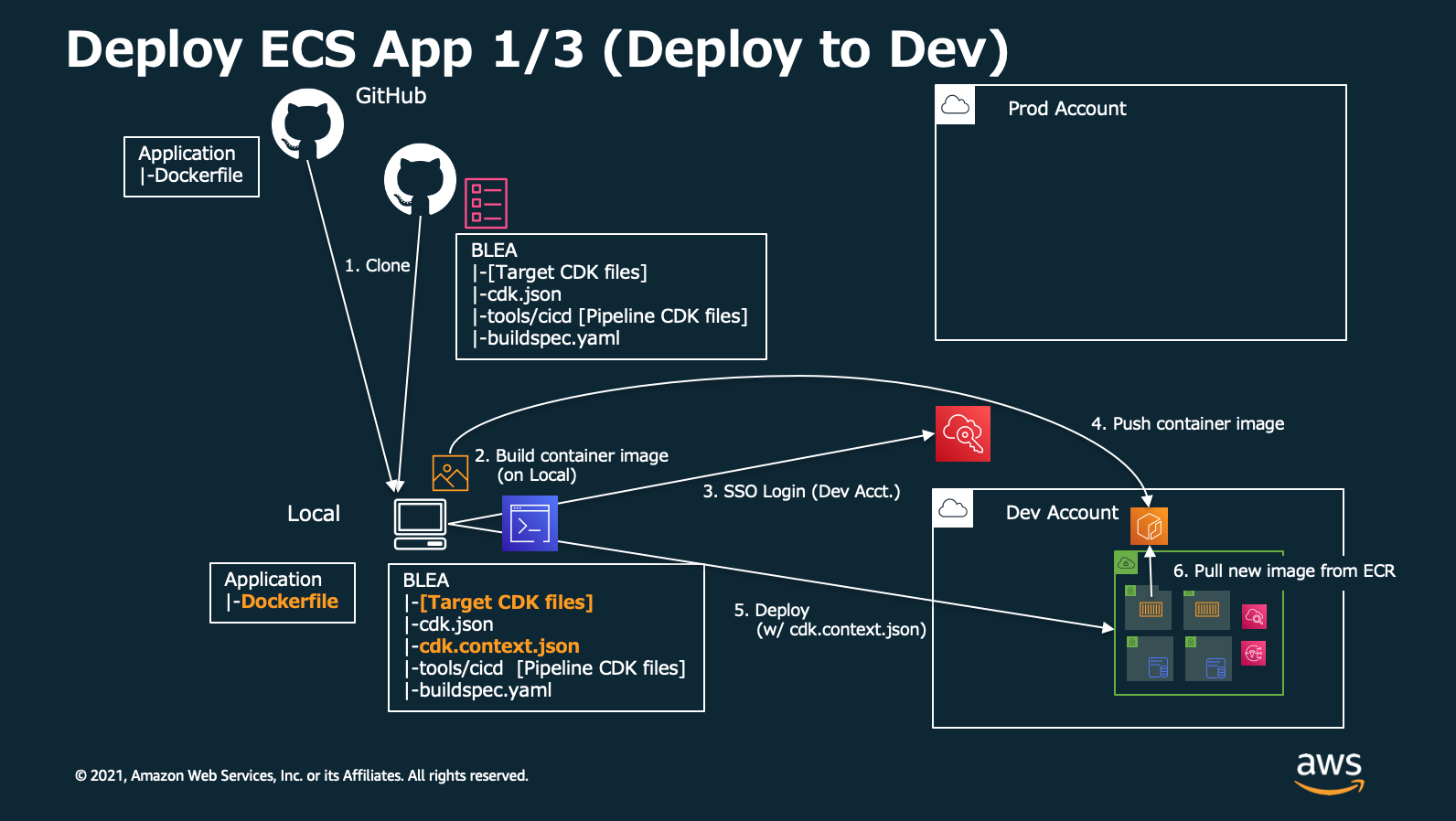Click orange '[Target CDK files]' in the Local BLEA box
This screenshot has width=1456, height=821.
click(x=507, y=602)
